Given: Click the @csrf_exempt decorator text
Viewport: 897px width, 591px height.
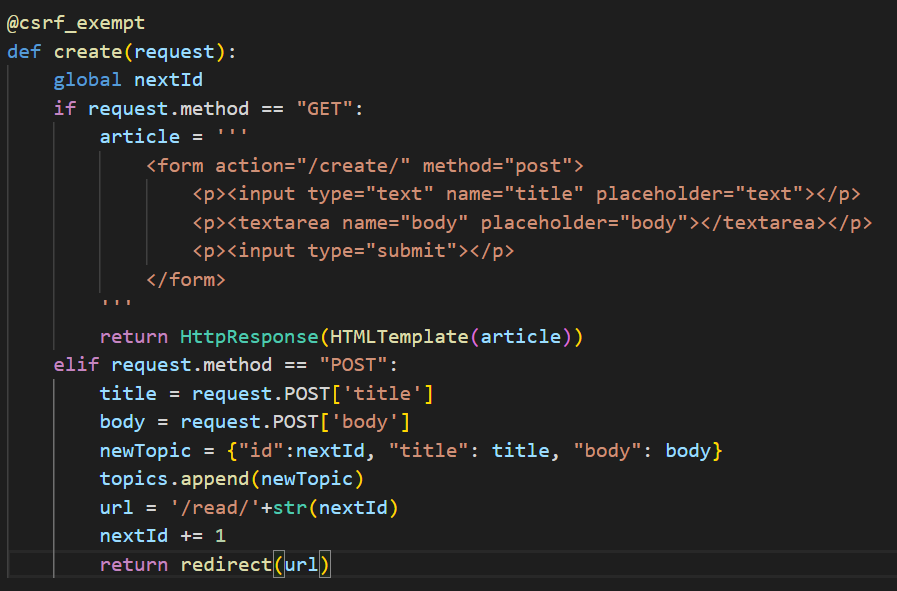Looking at the screenshot, I should 76,23.
